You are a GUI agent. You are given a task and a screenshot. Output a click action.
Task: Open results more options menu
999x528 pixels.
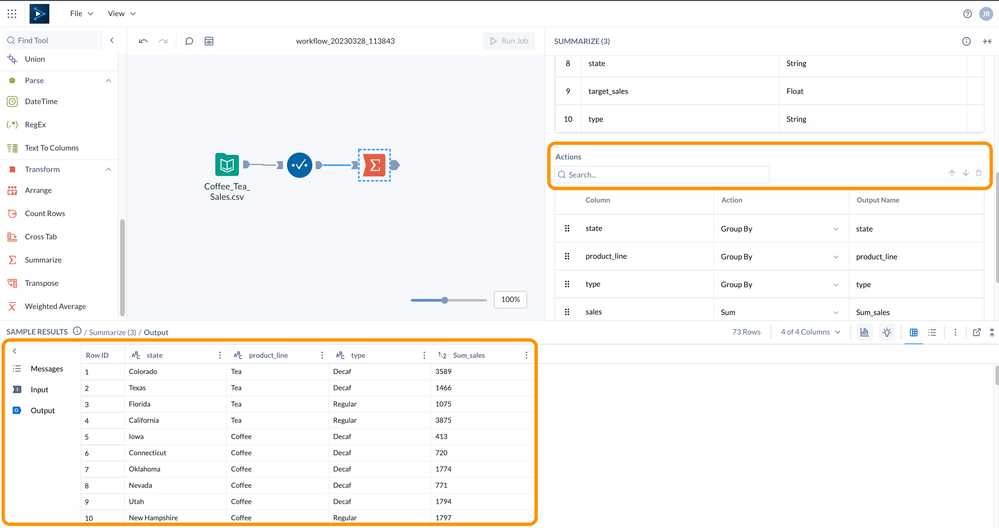955,332
